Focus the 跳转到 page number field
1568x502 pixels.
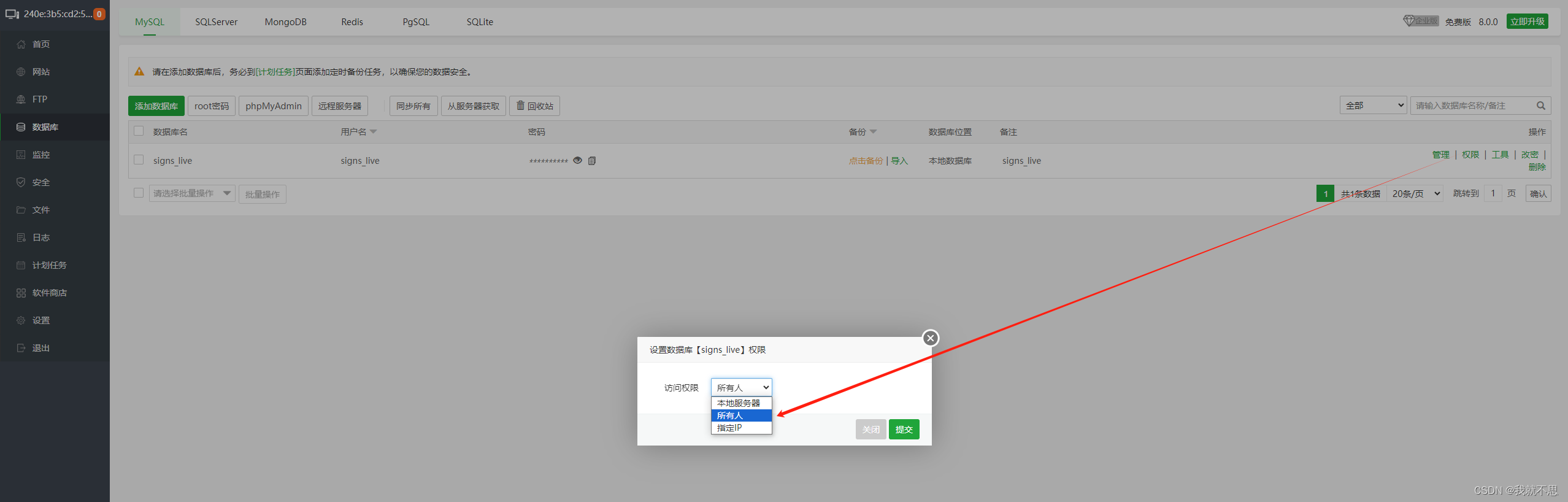click(x=1493, y=193)
